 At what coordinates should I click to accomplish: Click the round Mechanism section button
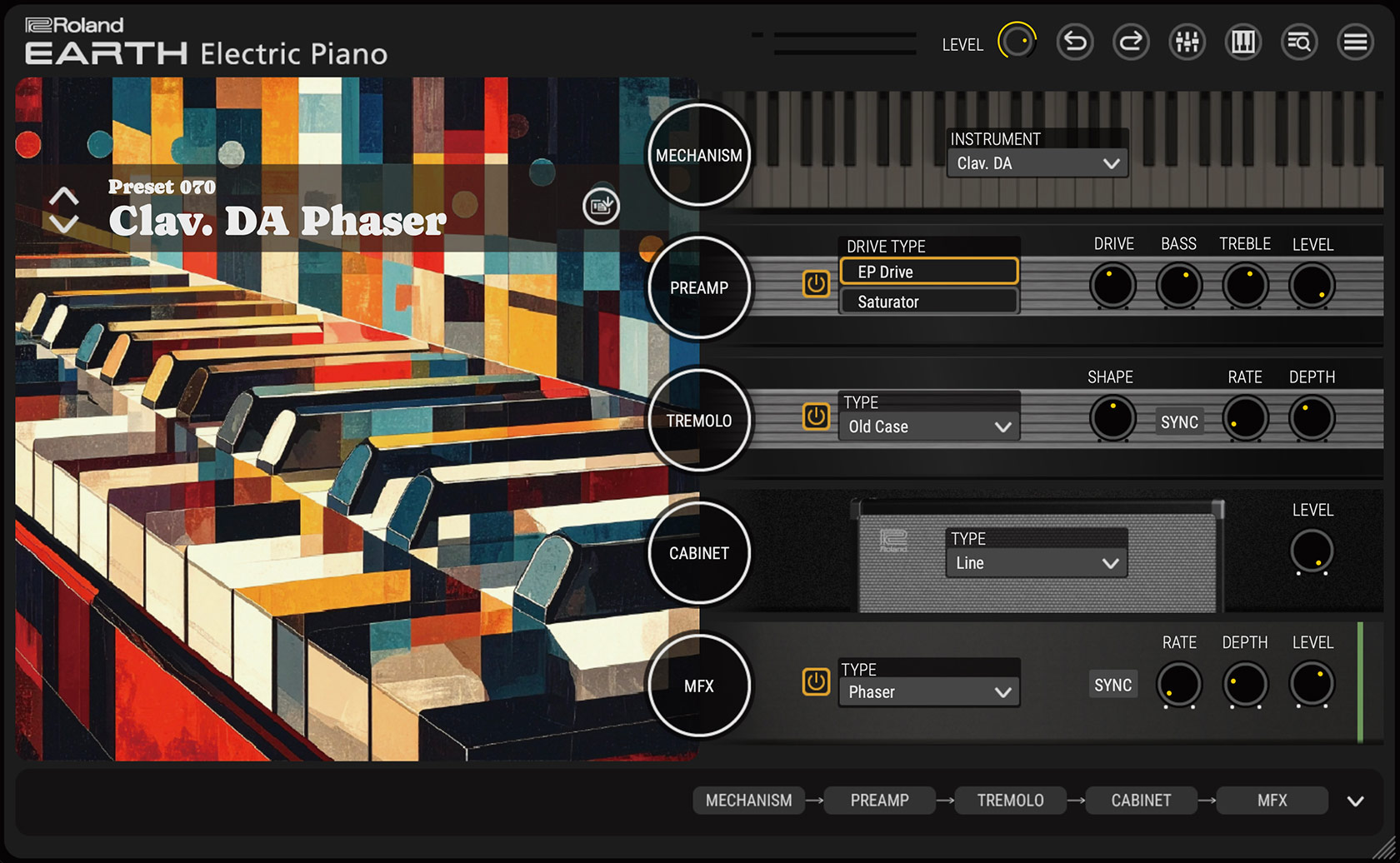[x=698, y=156]
